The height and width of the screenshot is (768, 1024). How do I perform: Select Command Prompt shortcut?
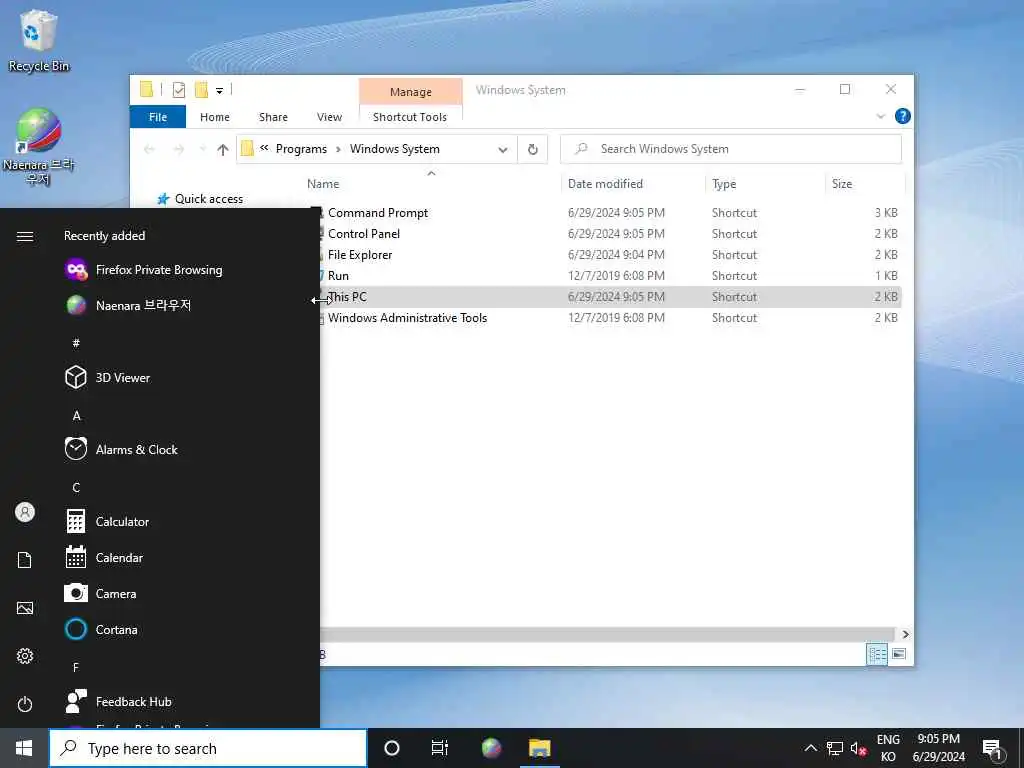377,213
